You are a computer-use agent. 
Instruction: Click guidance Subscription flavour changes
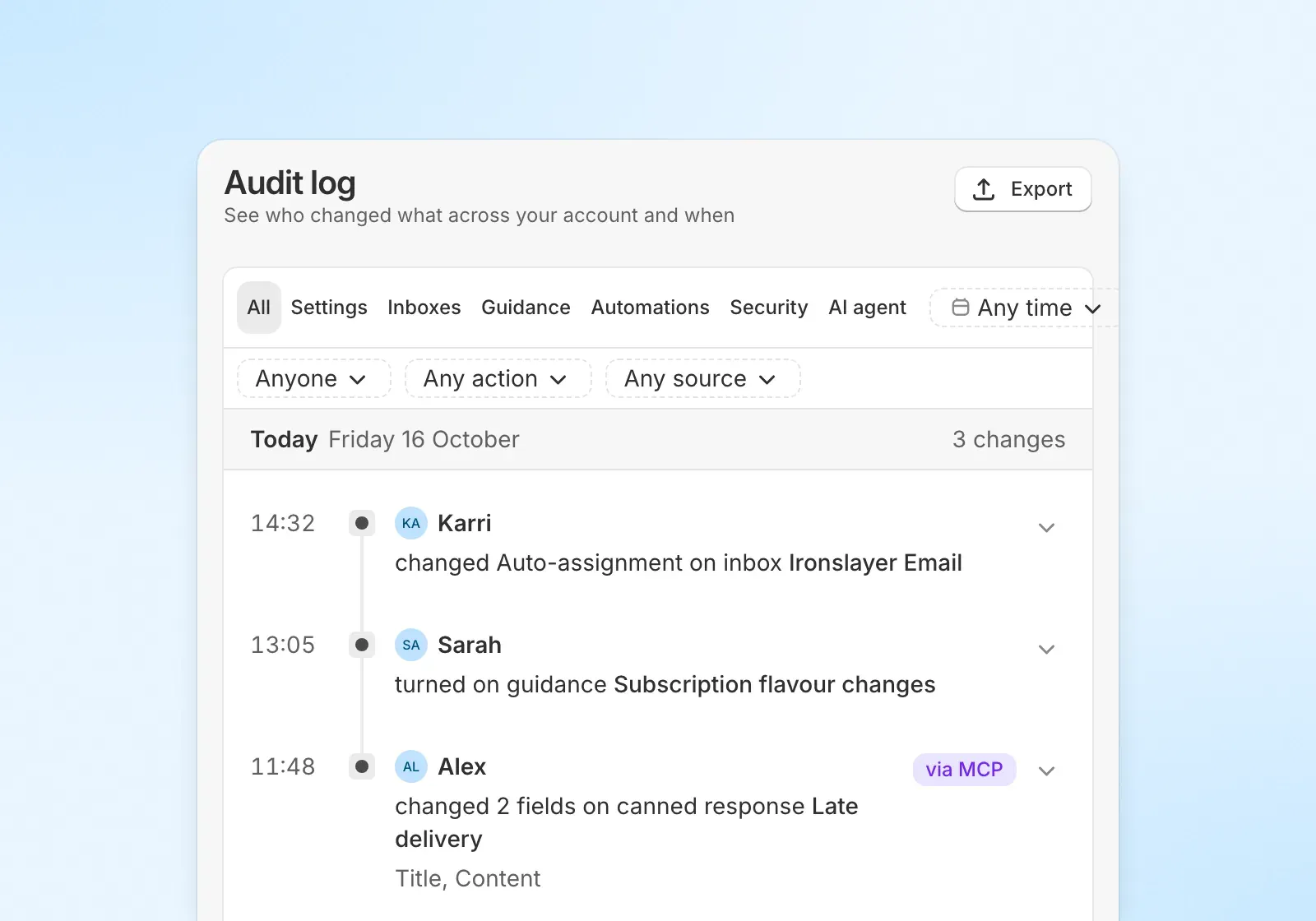click(x=775, y=685)
